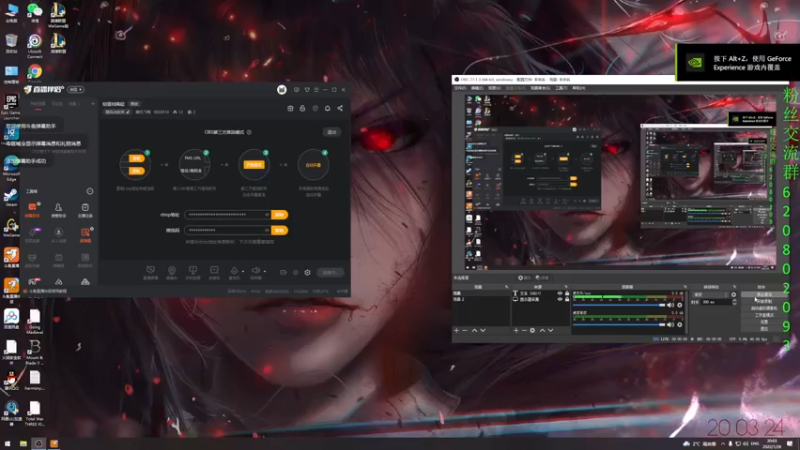Click Start Virtual Camera in OBS controls

tap(763, 308)
